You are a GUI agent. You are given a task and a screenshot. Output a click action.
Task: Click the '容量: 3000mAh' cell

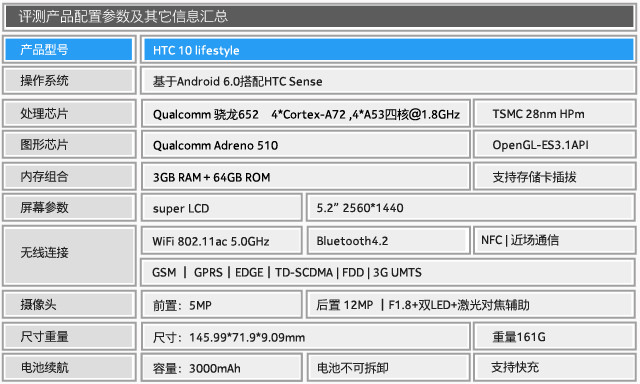(x=222, y=368)
